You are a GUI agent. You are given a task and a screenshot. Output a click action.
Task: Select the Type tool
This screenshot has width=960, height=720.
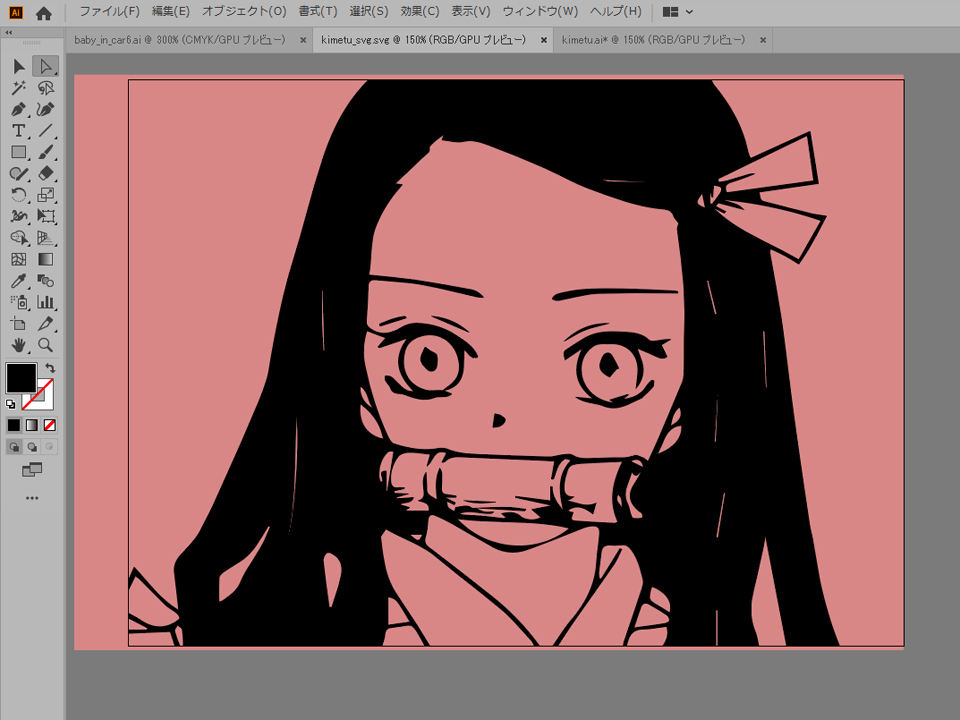tap(19, 131)
